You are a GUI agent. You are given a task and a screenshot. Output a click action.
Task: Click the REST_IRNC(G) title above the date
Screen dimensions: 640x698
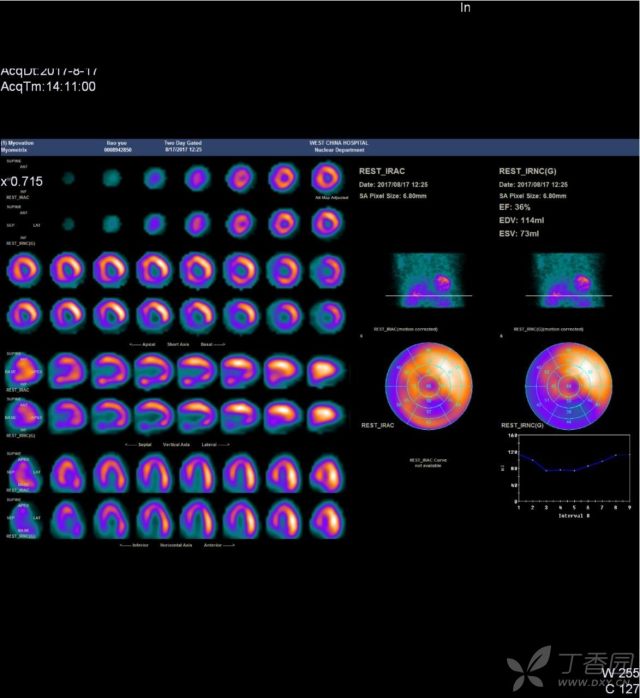tap(527, 171)
